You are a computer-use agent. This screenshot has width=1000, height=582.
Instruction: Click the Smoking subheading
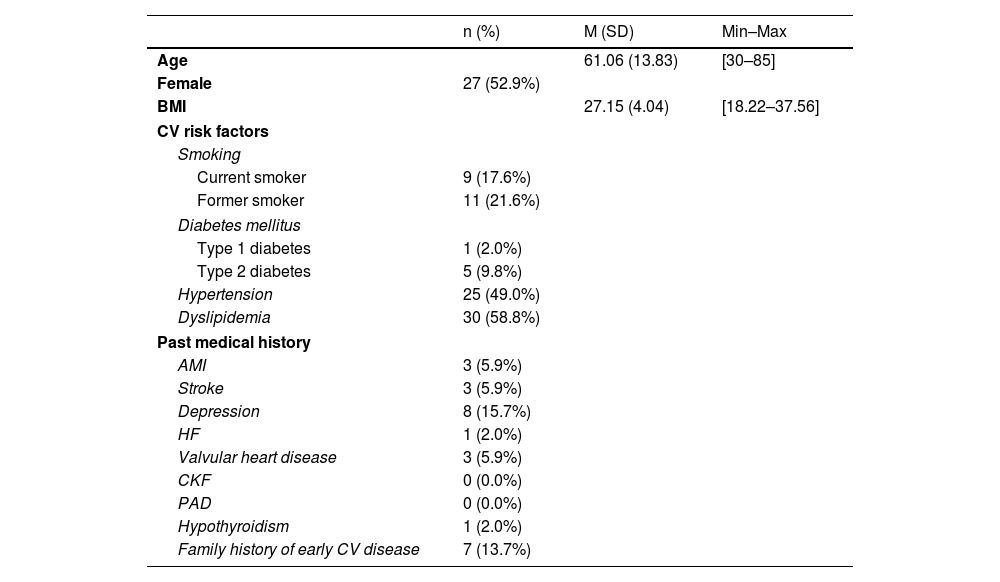pyautogui.click(x=209, y=155)
